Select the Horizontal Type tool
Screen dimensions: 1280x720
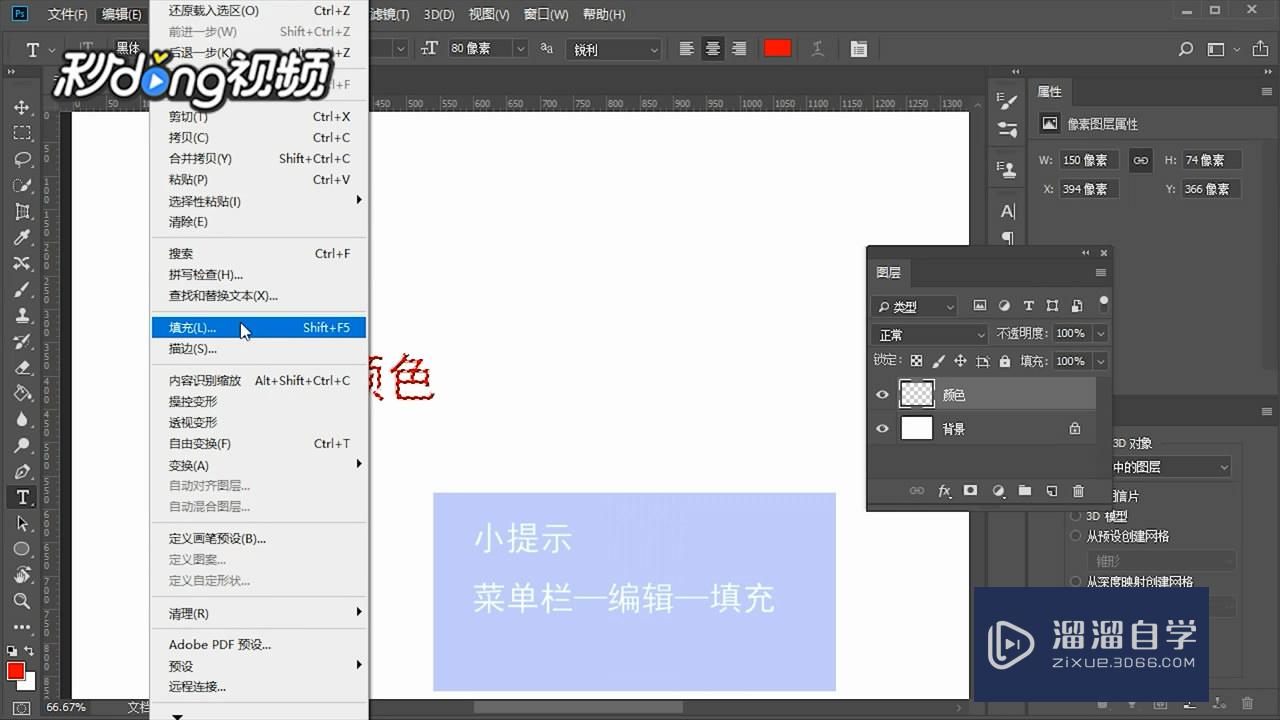(x=22, y=497)
